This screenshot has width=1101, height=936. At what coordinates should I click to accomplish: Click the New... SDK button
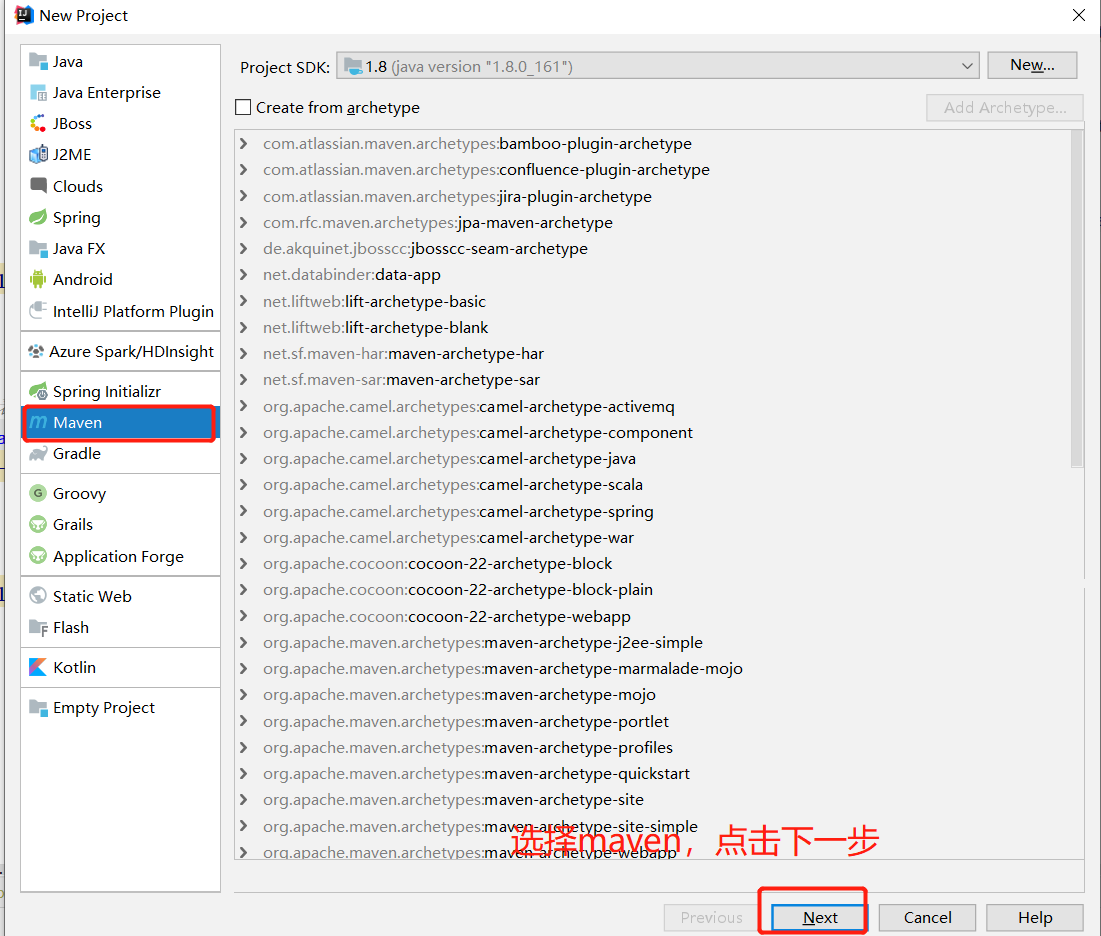click(1031, 65)
